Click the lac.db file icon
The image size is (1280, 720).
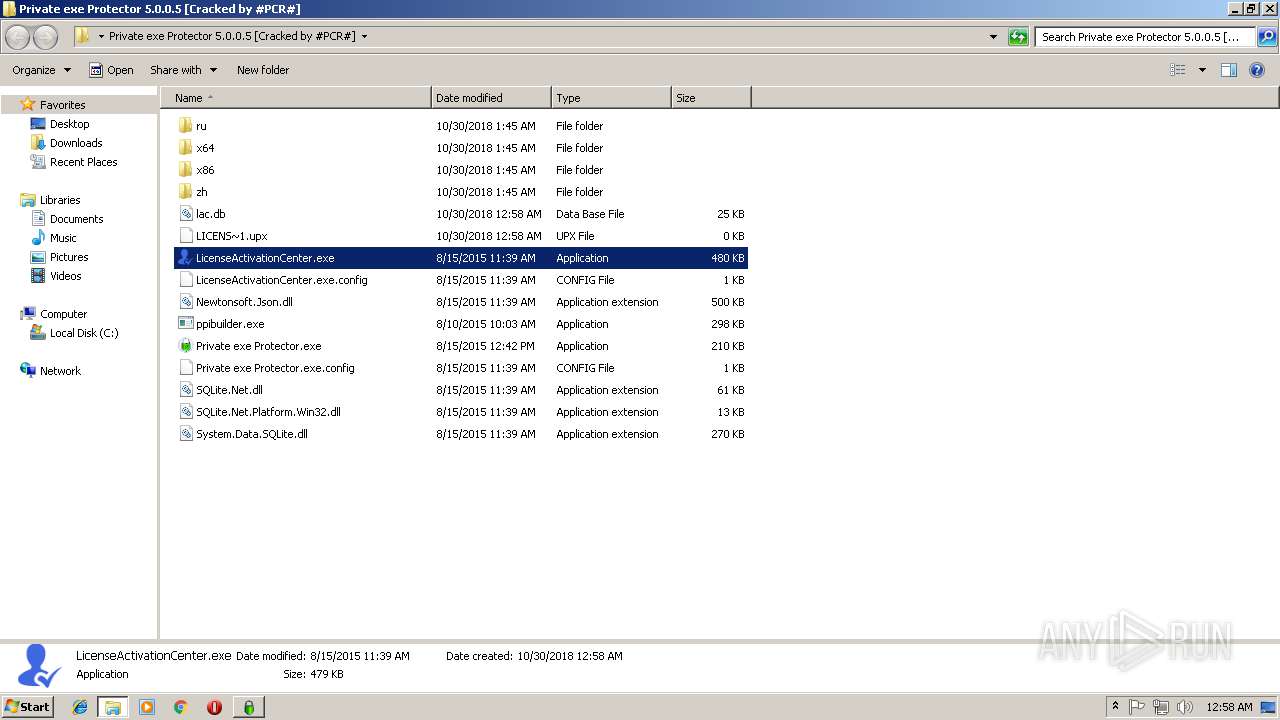(x=185, y=214)
